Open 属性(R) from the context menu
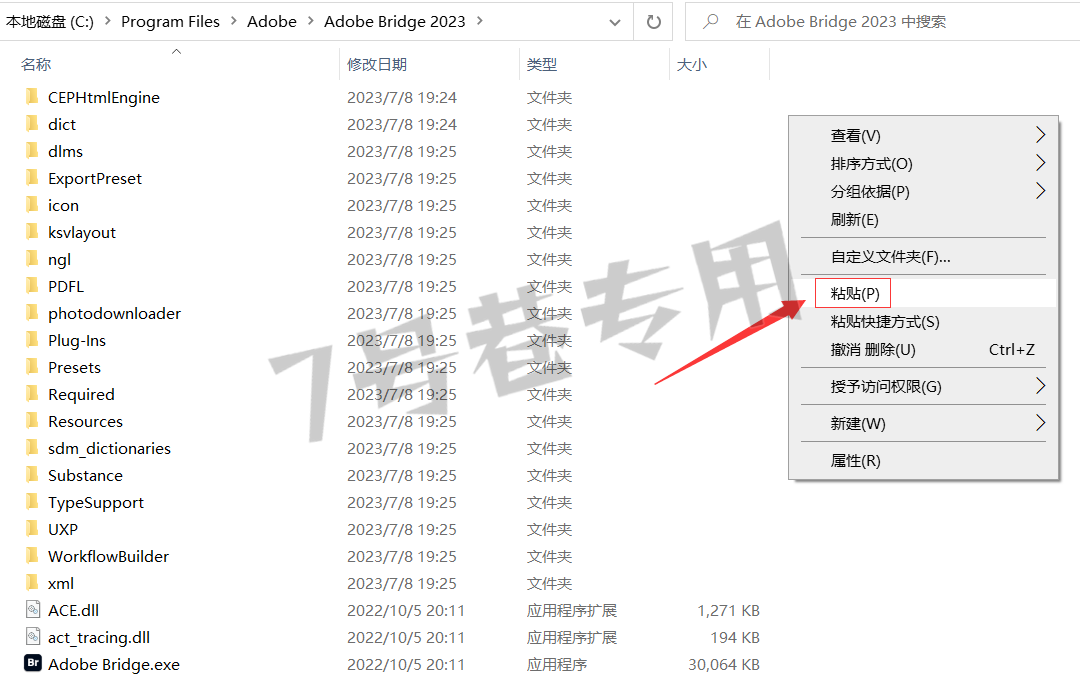This screenshot has width=1080, height=676. click(923, 460)
